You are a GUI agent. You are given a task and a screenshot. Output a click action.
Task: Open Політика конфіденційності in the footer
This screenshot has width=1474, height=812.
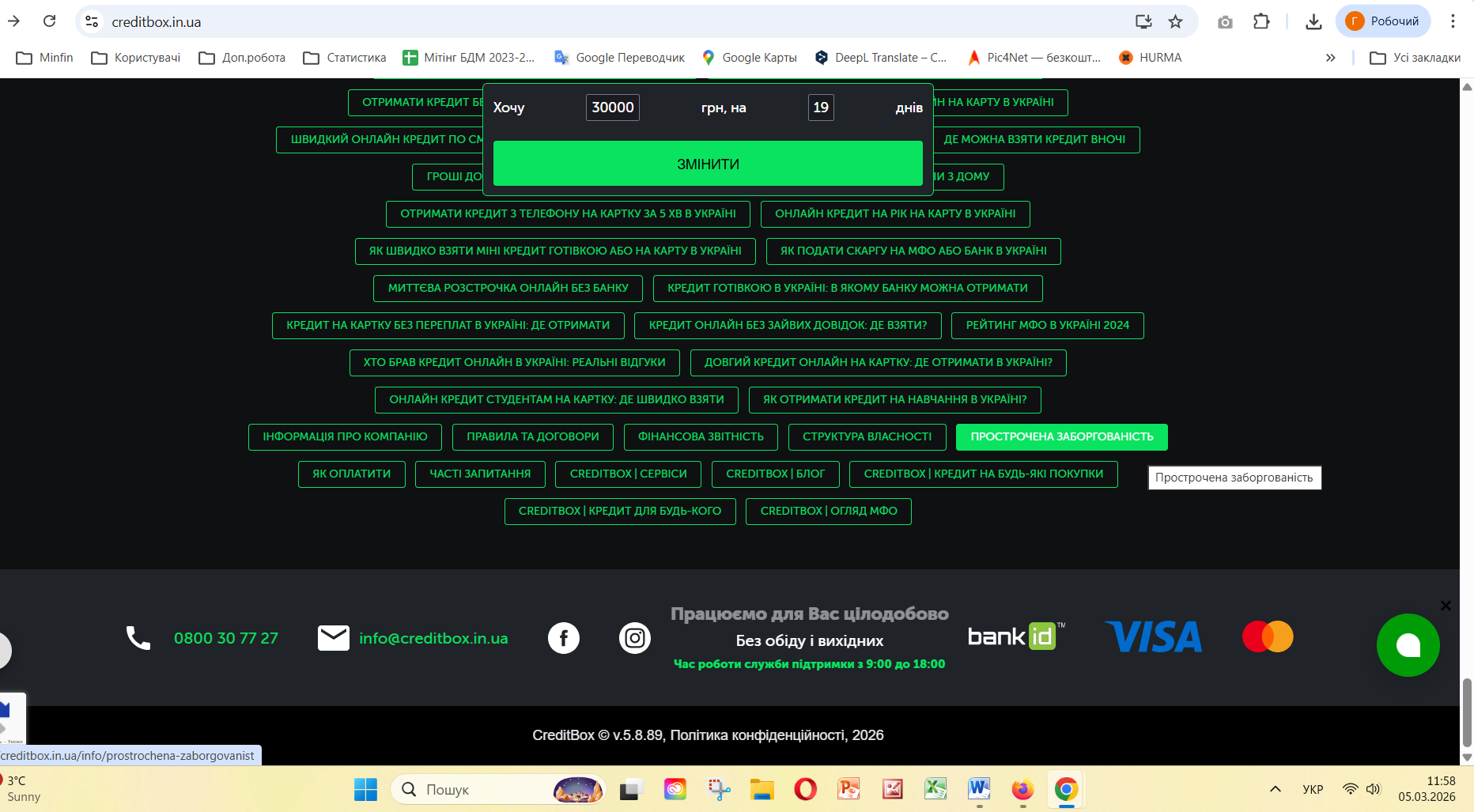click(x=758, y=735)
